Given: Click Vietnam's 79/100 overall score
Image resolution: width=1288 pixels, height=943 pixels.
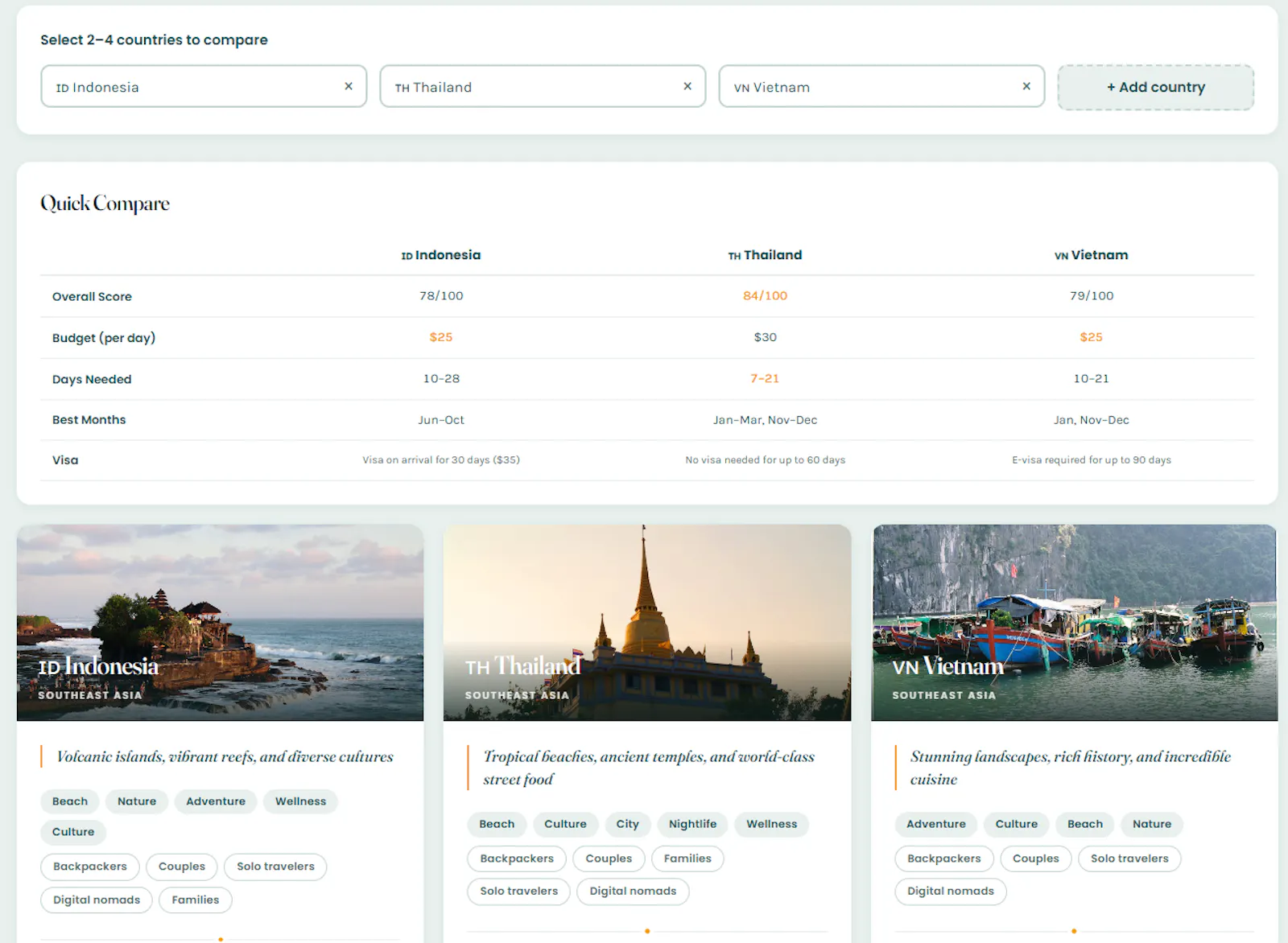Looking at the screenshot, I should (x=1092, y=296).
